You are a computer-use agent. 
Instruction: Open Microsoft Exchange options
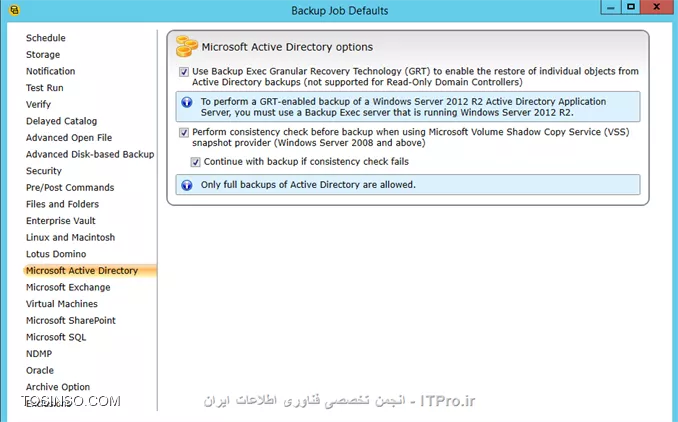pyautogui.click(x=68, y=288)
